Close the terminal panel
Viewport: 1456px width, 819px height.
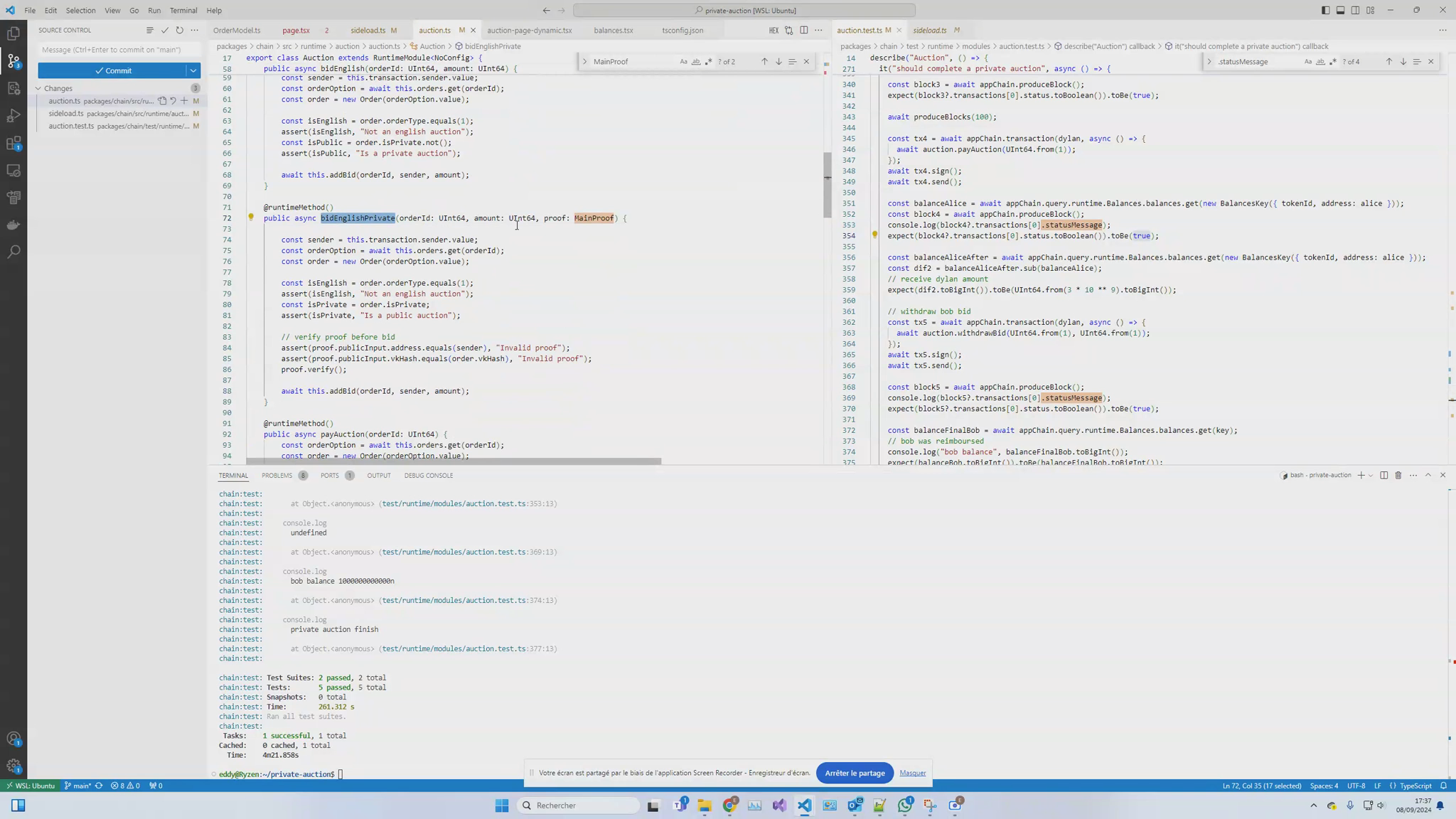coord(1442,476)
